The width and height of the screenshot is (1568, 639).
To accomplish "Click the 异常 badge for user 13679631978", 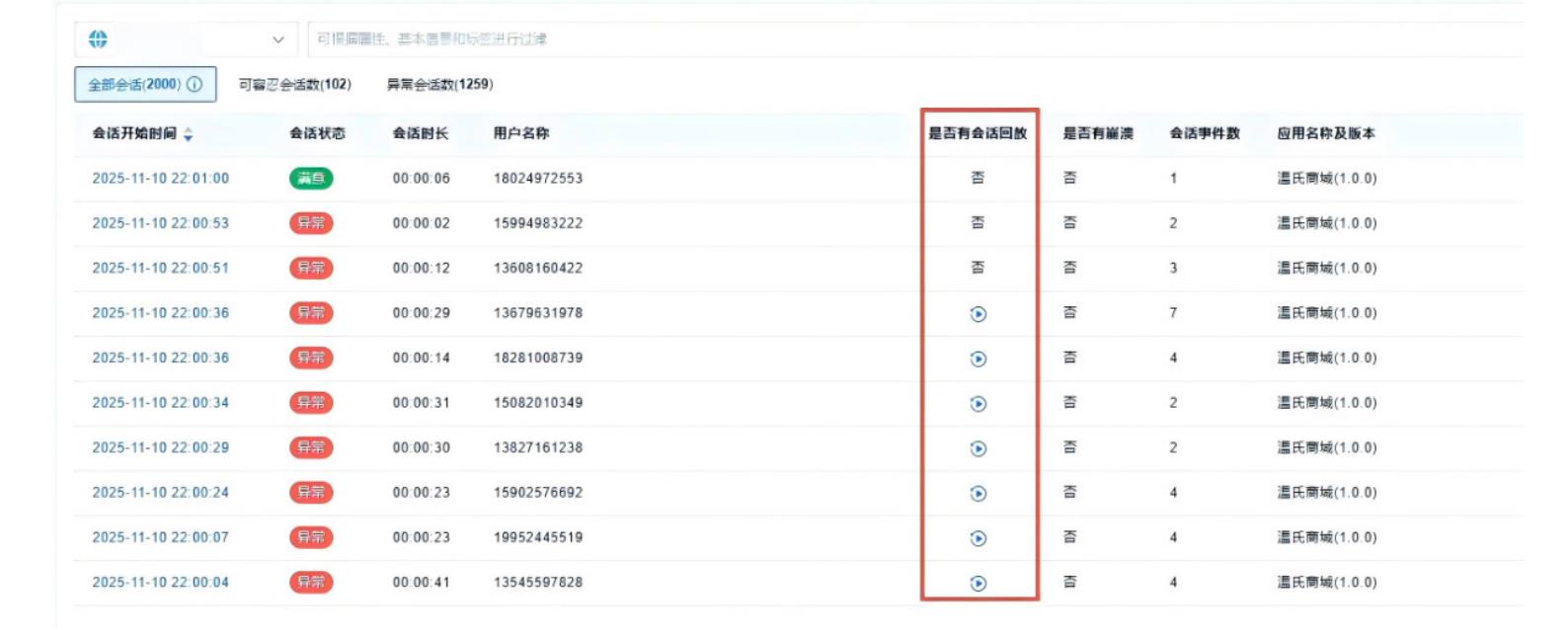I will click(311, 313).
